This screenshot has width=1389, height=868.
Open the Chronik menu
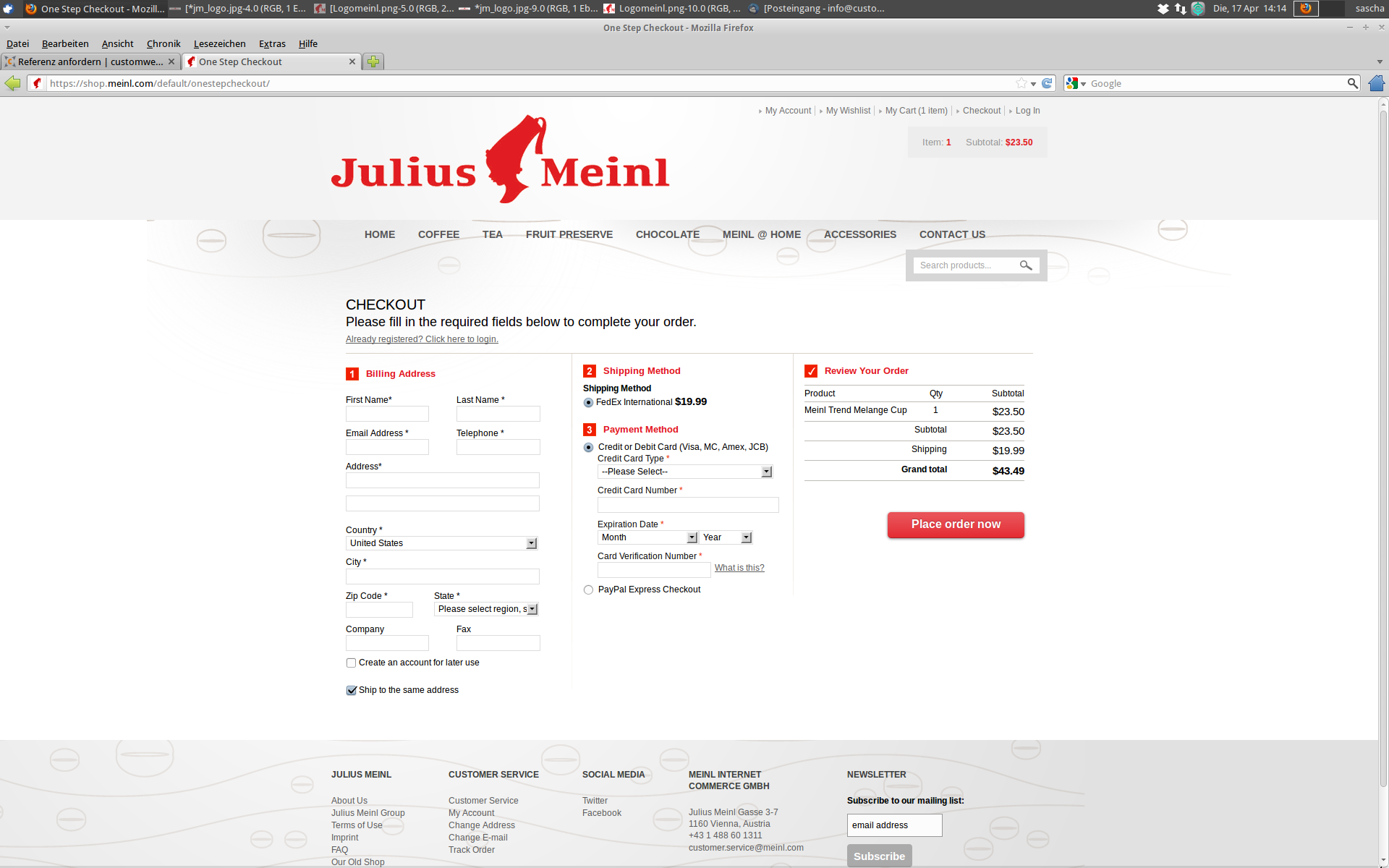163,43
